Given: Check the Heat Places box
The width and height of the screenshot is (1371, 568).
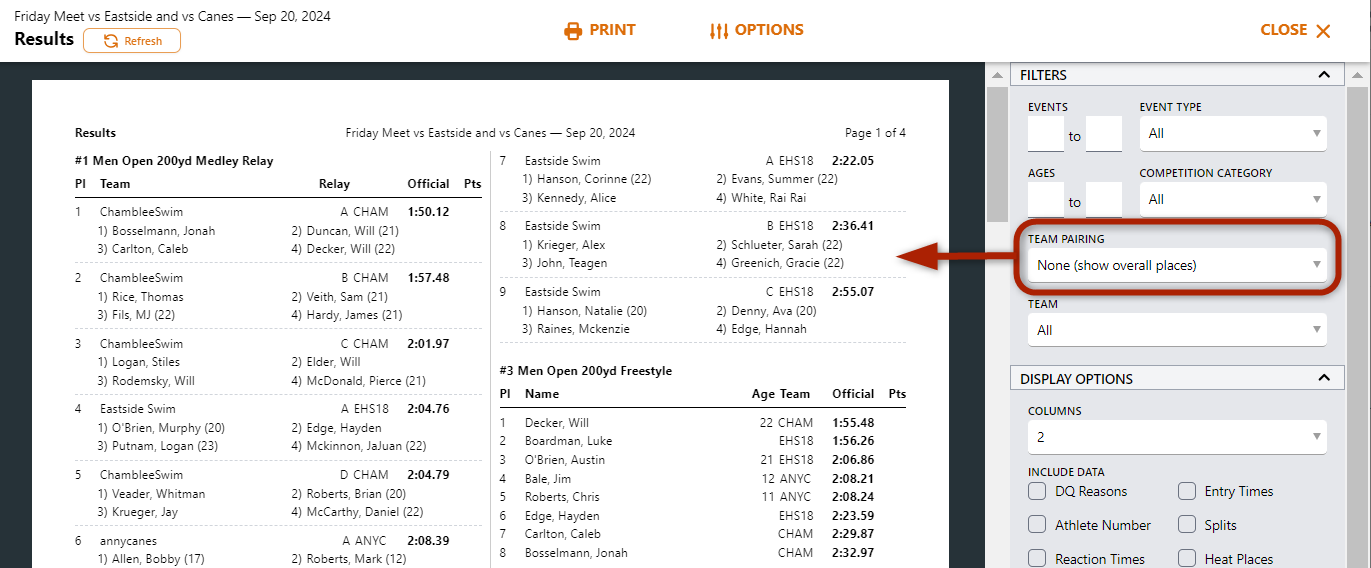Looking at the screenshot, I should (1187, 559).
